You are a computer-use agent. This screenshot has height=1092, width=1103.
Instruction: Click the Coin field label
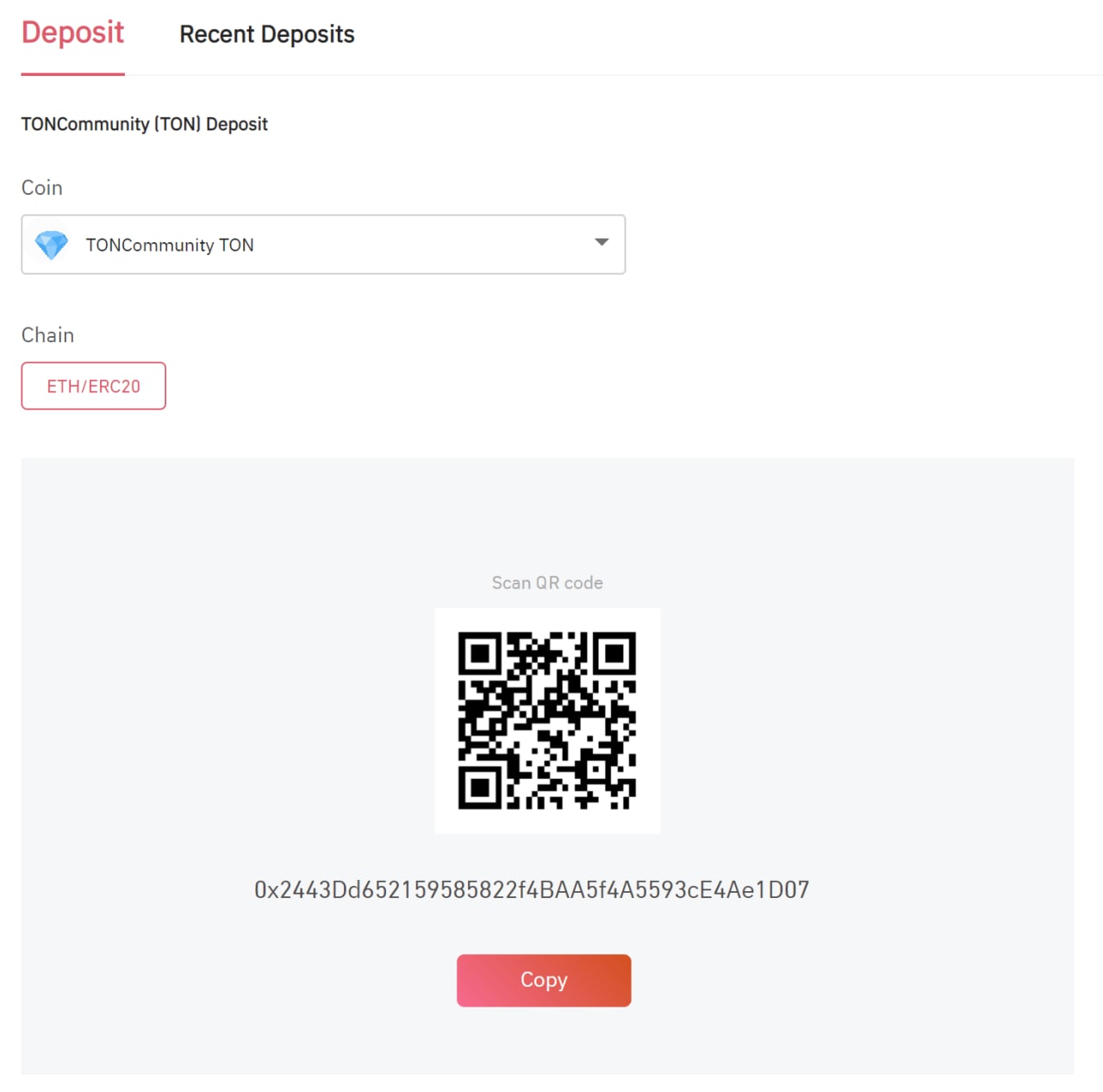(x=42, y=188)
